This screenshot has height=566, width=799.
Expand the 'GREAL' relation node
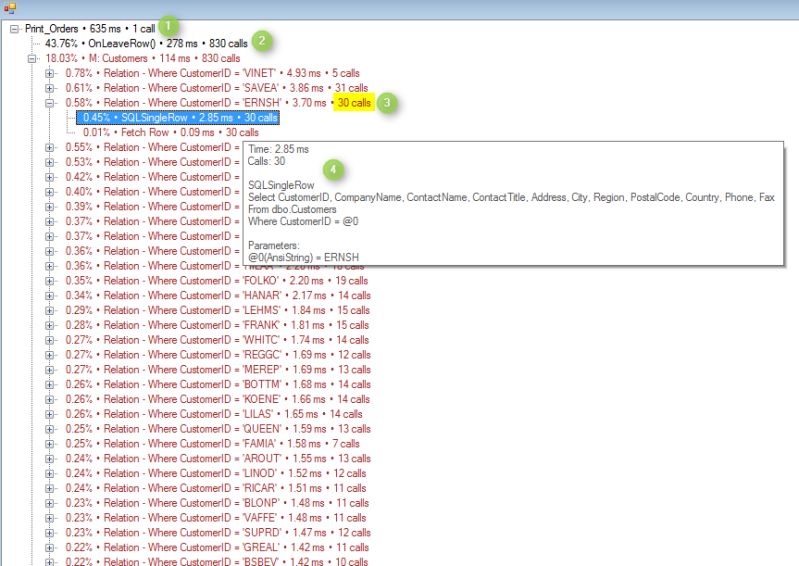pos(49,548)
